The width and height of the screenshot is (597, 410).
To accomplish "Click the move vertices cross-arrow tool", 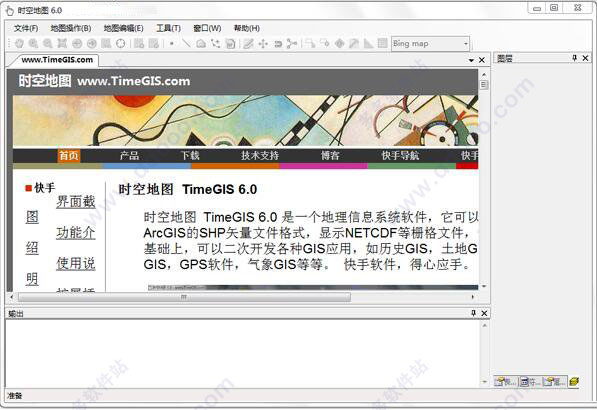I will (263, 44).
